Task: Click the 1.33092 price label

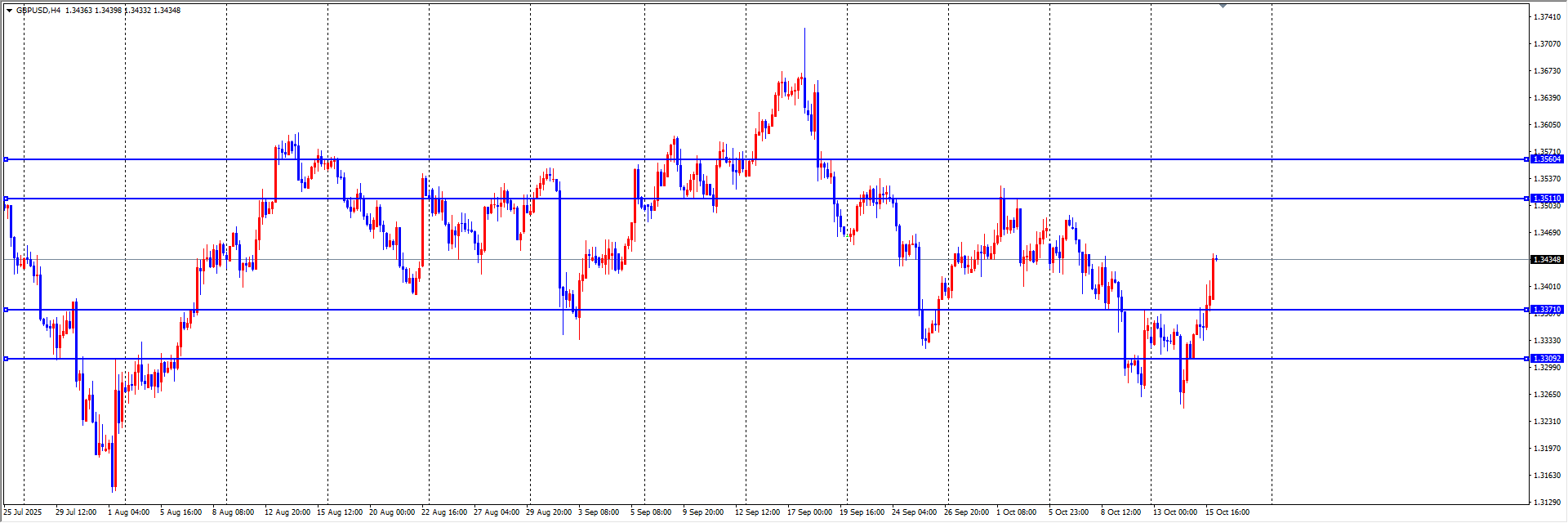Action: pyautogui.click(x=1547, y=359)
